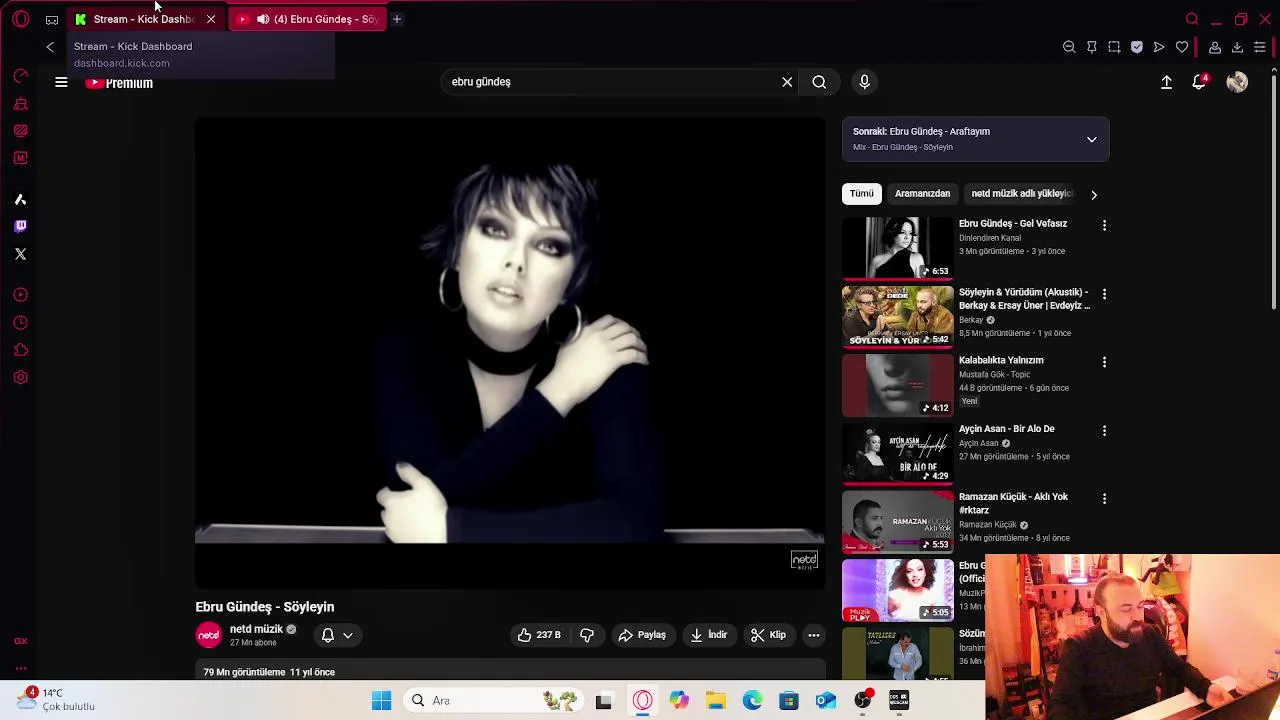Open the Twitch icon in Opera sidebar

[20, 226]
